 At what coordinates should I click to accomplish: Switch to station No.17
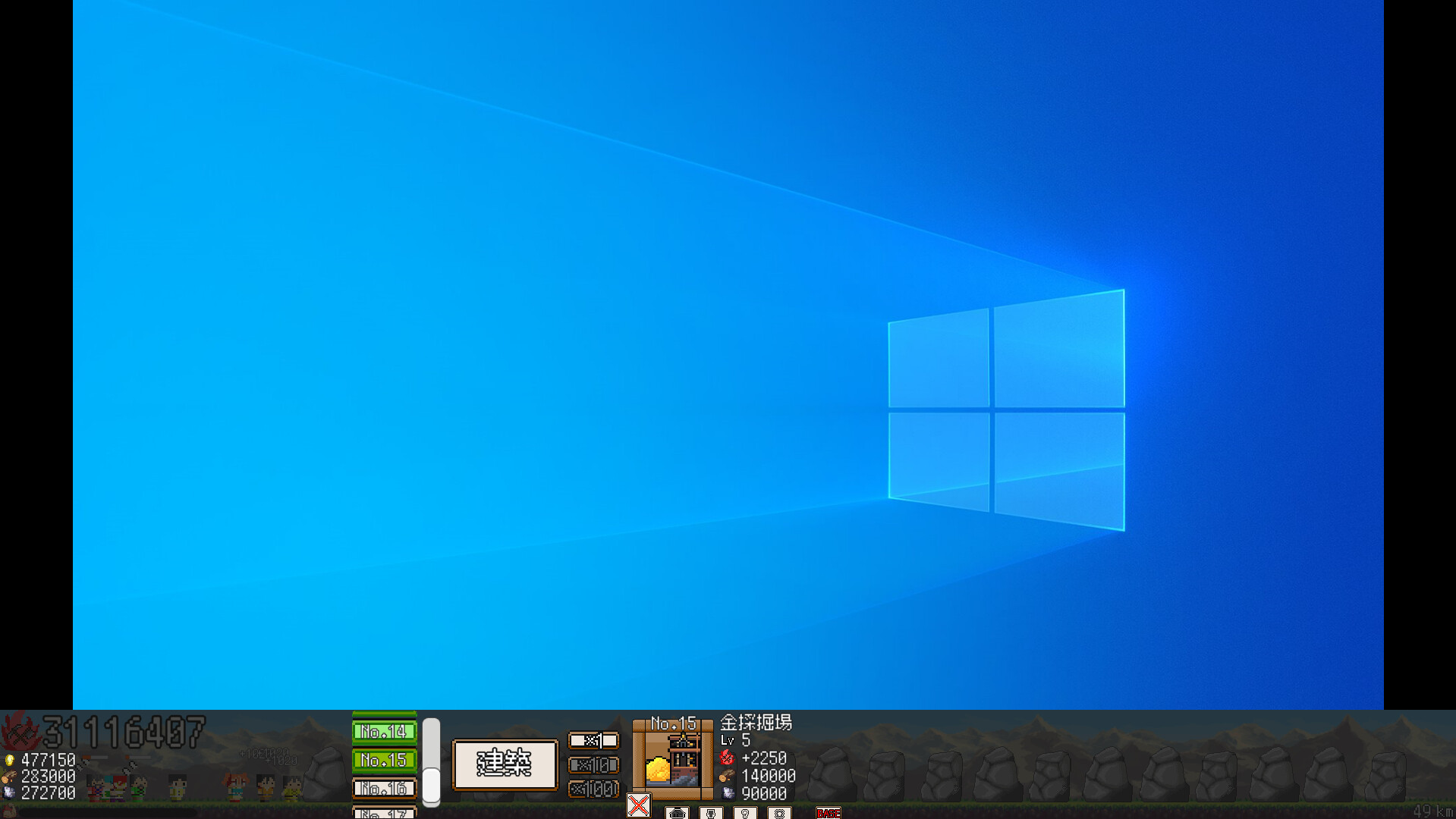[384, 814]
